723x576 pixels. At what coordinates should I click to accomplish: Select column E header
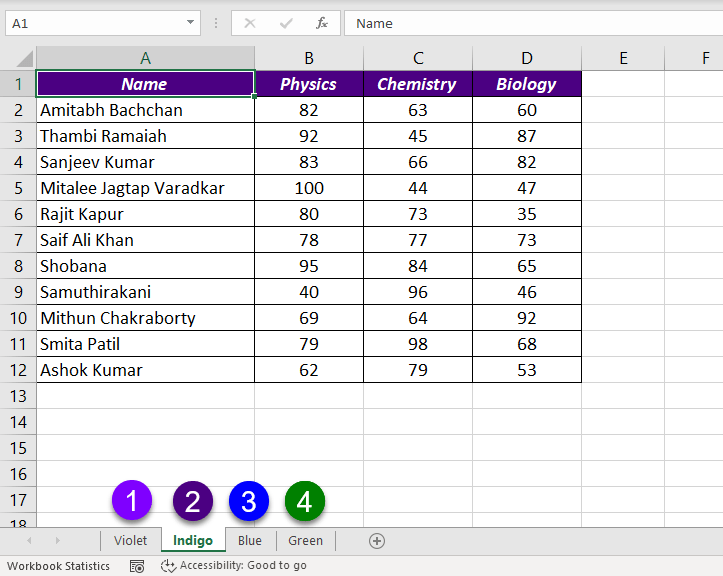click(623, 59)
